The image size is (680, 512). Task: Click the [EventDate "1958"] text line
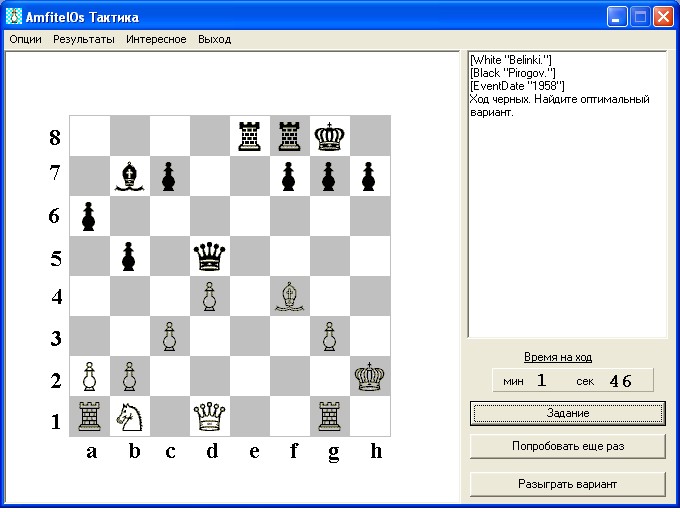[517, 86]
